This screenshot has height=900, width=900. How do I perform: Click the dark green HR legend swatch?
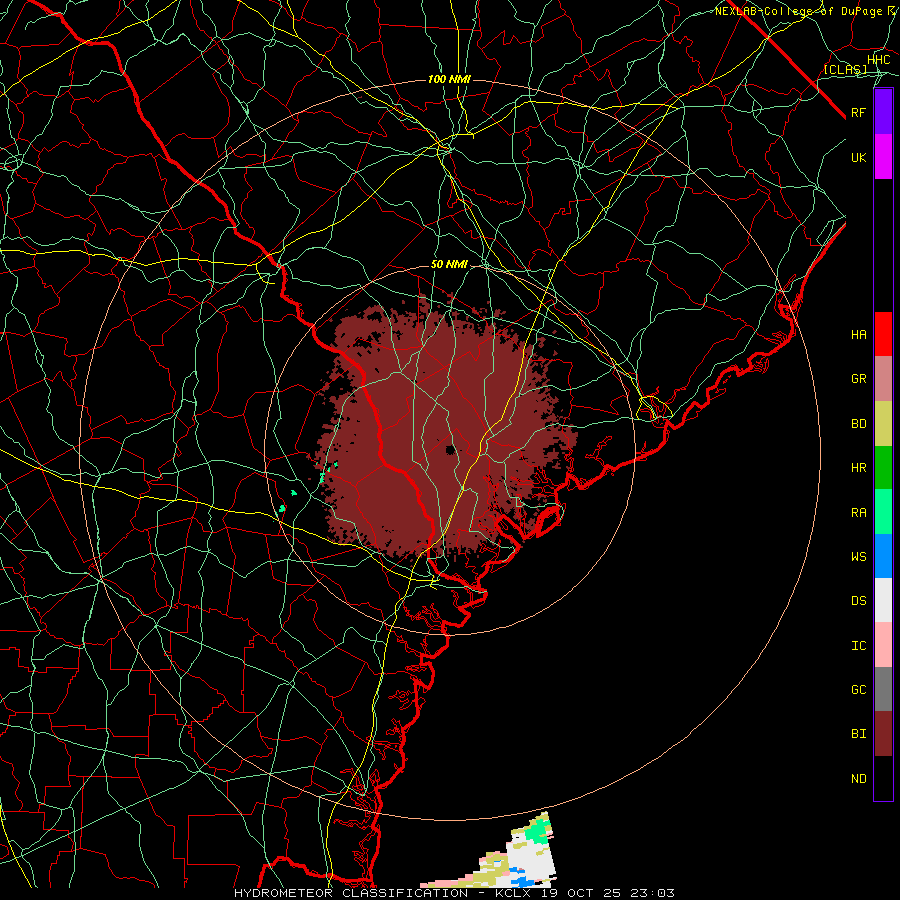[x=883, y=468]
